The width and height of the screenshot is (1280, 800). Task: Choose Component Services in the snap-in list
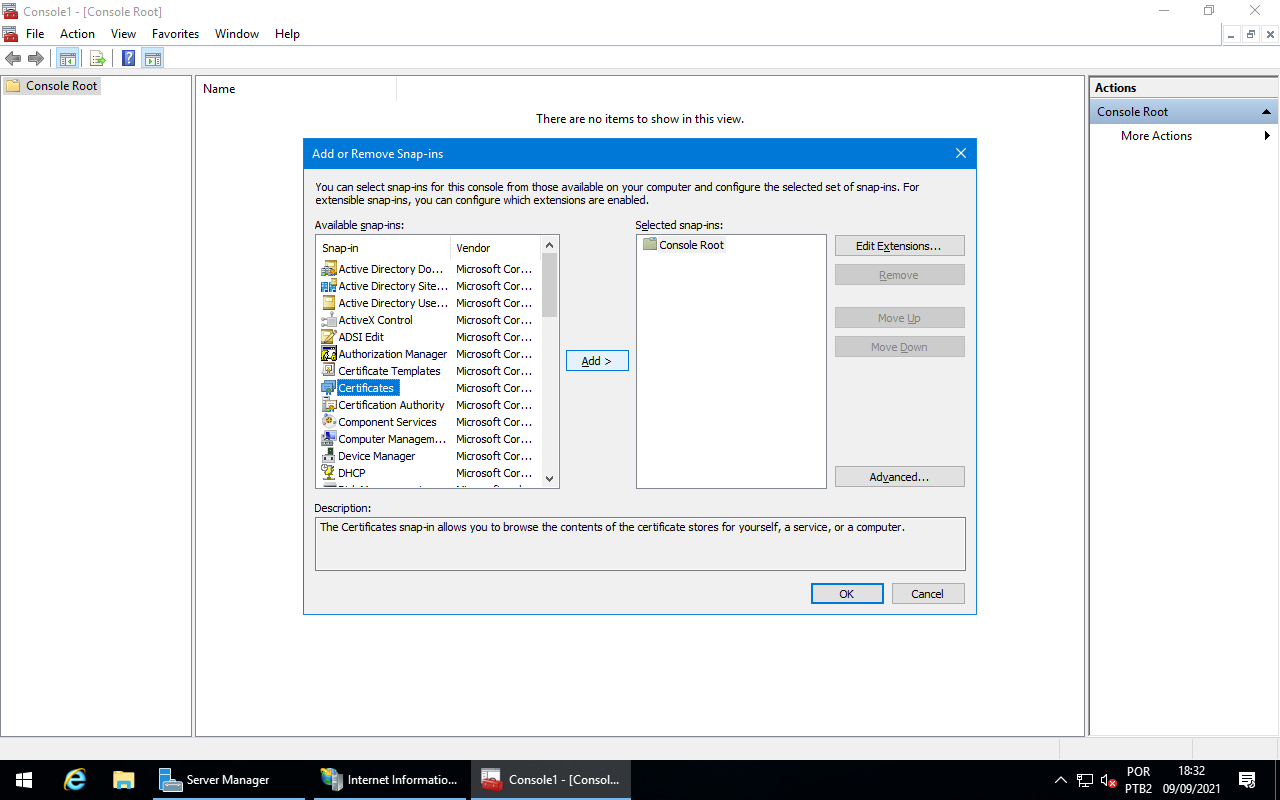(387, 422)
